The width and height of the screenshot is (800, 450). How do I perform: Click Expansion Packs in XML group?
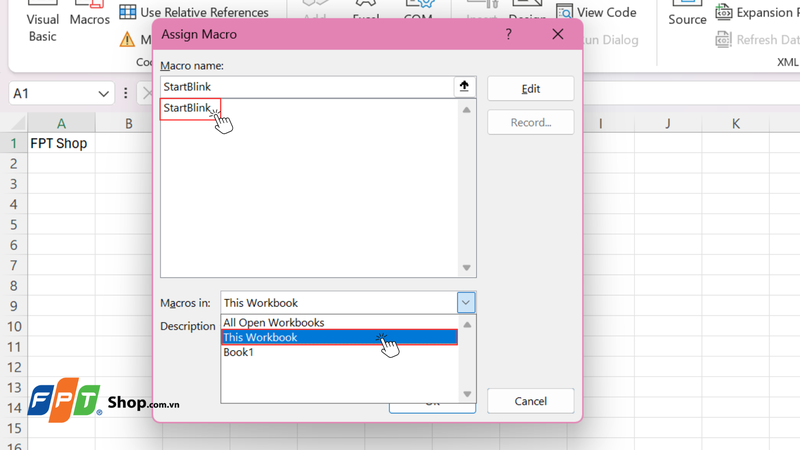click(x=757, y=12)
